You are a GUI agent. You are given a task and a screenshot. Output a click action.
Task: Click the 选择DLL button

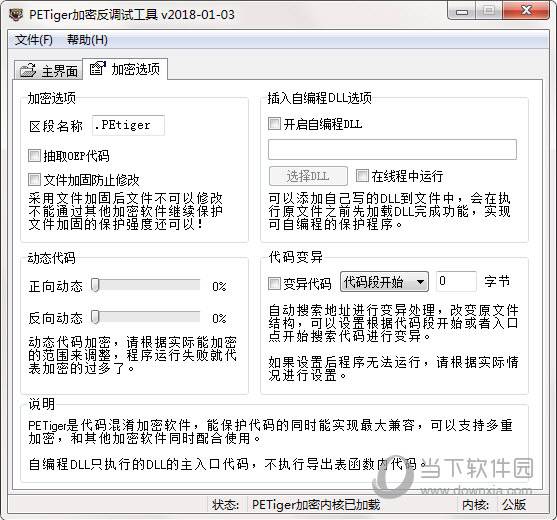point(308,176)
